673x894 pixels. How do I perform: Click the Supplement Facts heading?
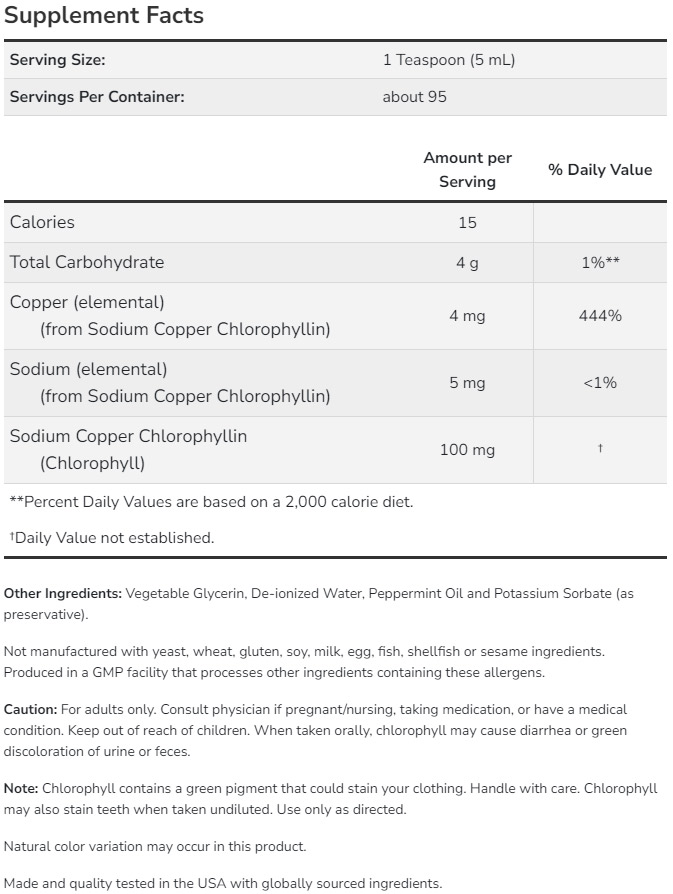click(103, 16)
